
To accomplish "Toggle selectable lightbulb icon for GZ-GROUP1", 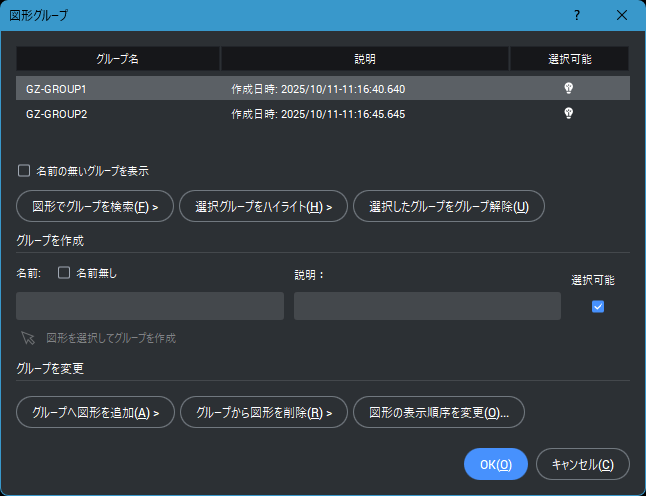I will coord(569,89).
